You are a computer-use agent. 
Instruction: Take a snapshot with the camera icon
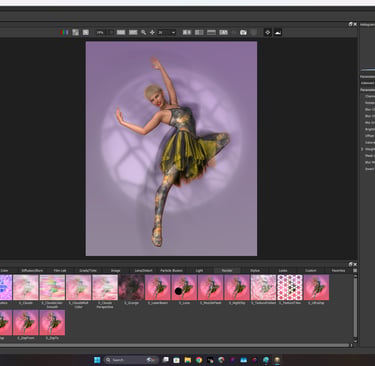243,32
